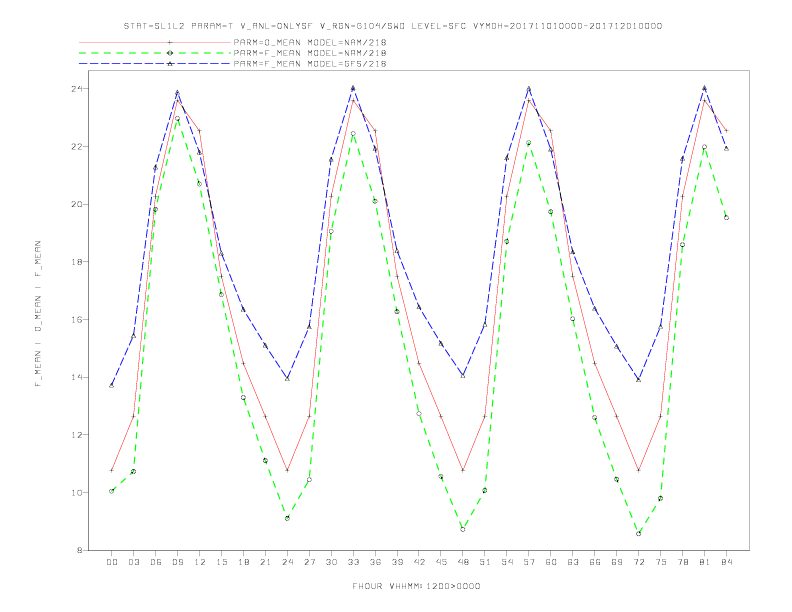
Task: Click x-axis forecast hour label 51
Action: 485,562
